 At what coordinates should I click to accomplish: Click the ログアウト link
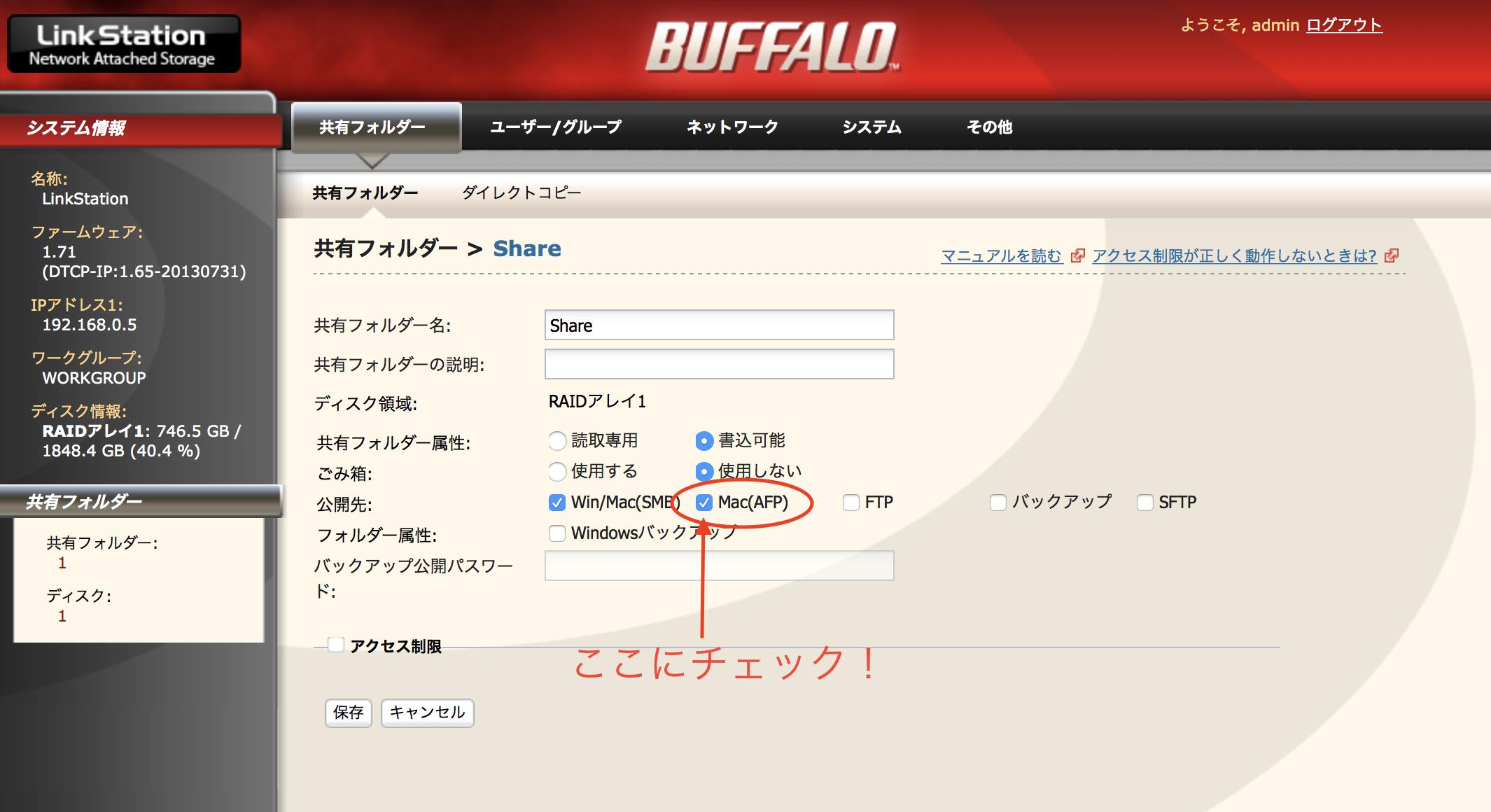pyautogui.click(x=1344, y=25)
